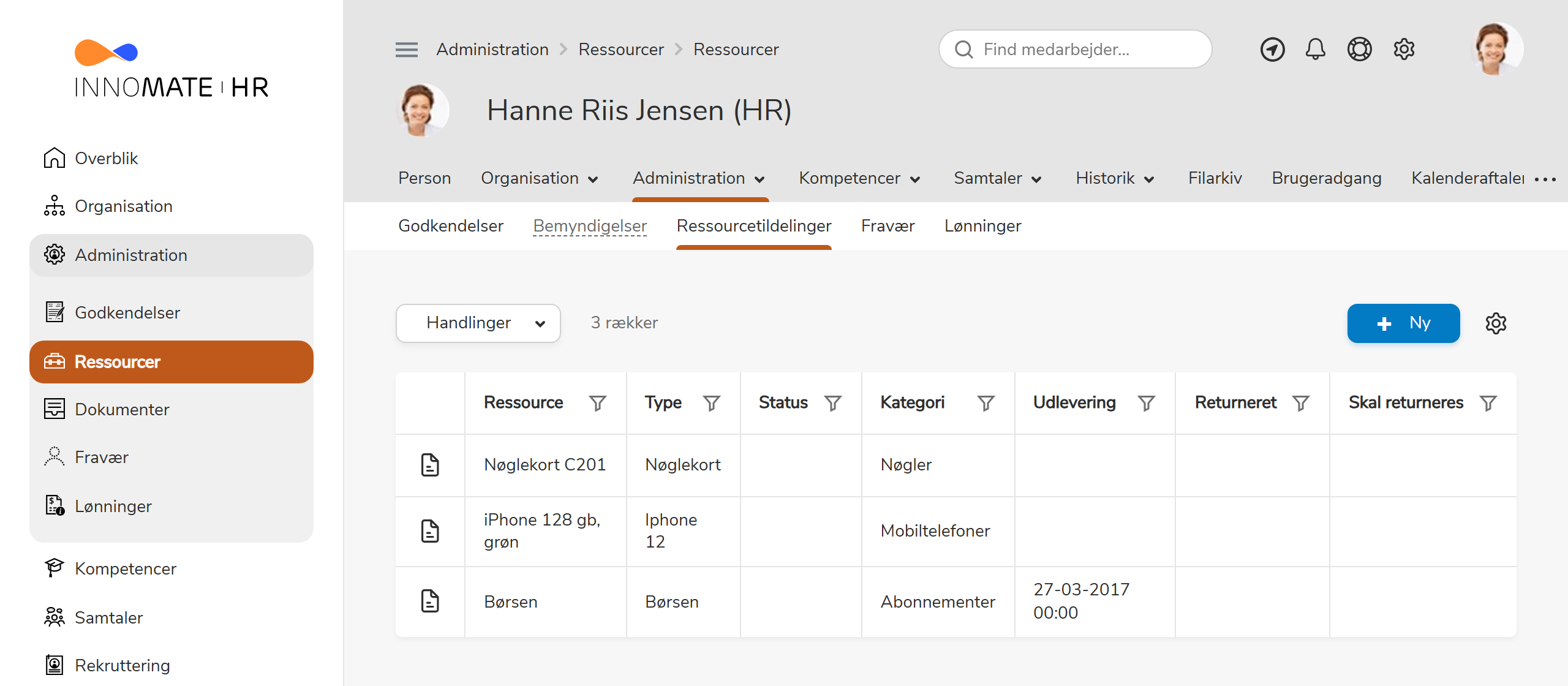Filter the Skal returneres column

(x=1488, y=403)
